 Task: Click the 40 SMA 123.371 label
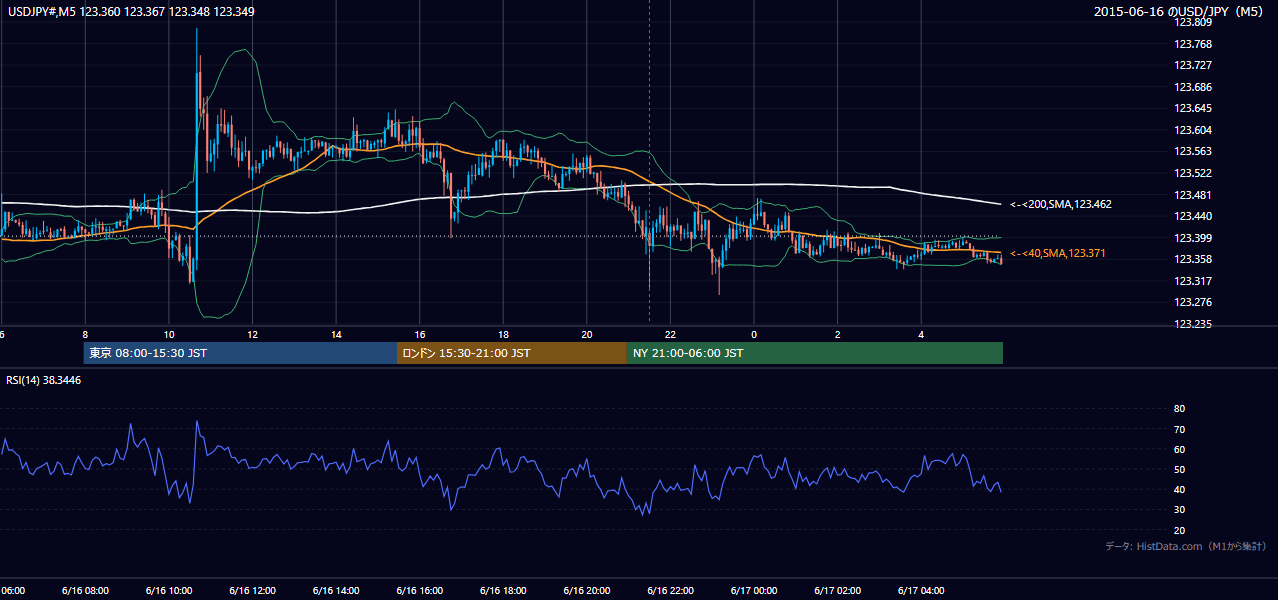coord(1058,254)
